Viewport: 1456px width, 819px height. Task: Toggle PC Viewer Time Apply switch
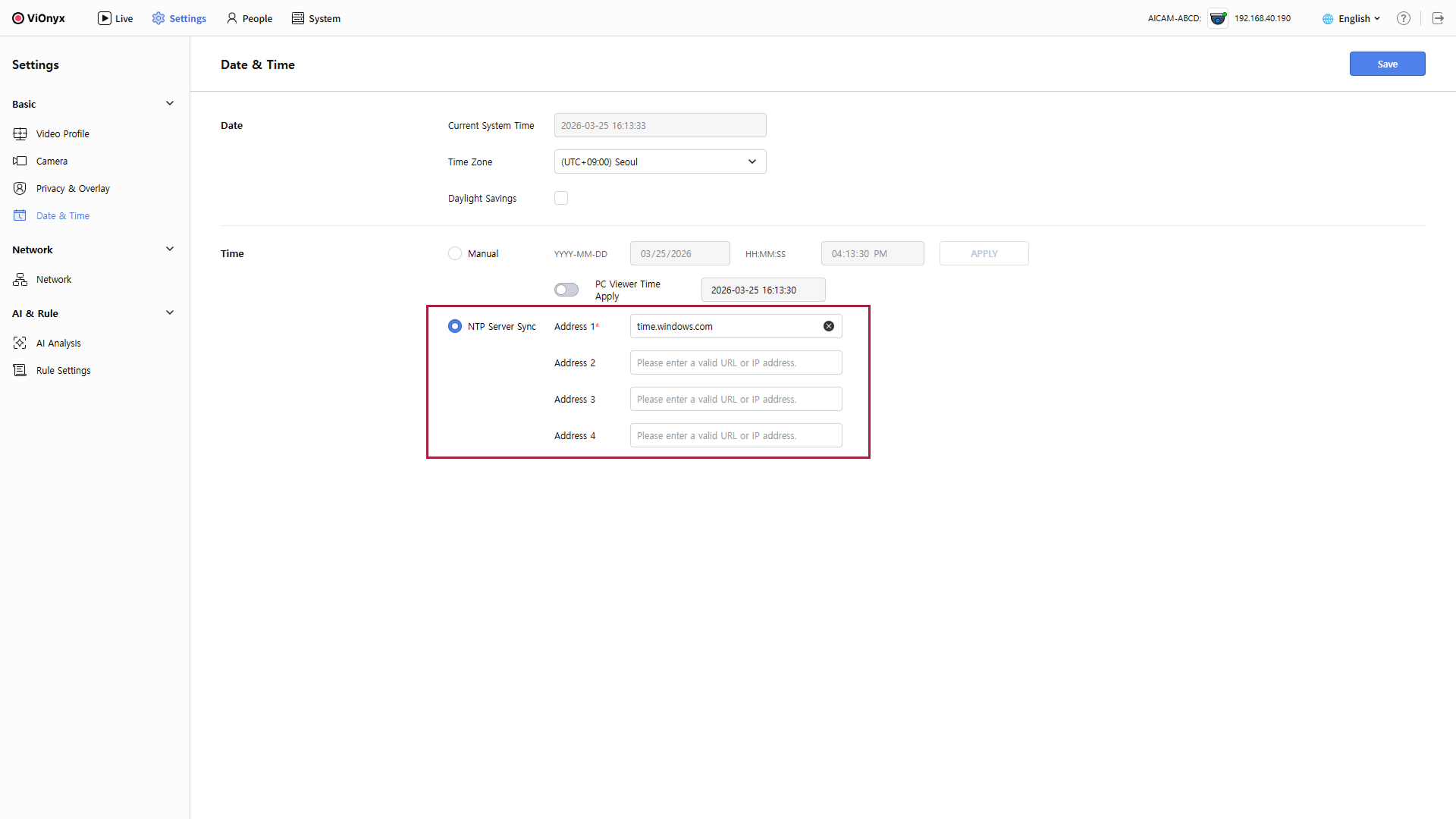click(566, 290)
